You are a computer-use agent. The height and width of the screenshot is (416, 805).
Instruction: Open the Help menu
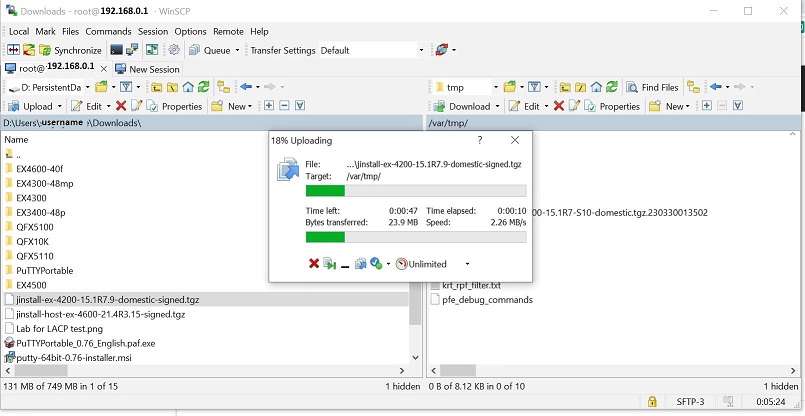tap(259, 31)
